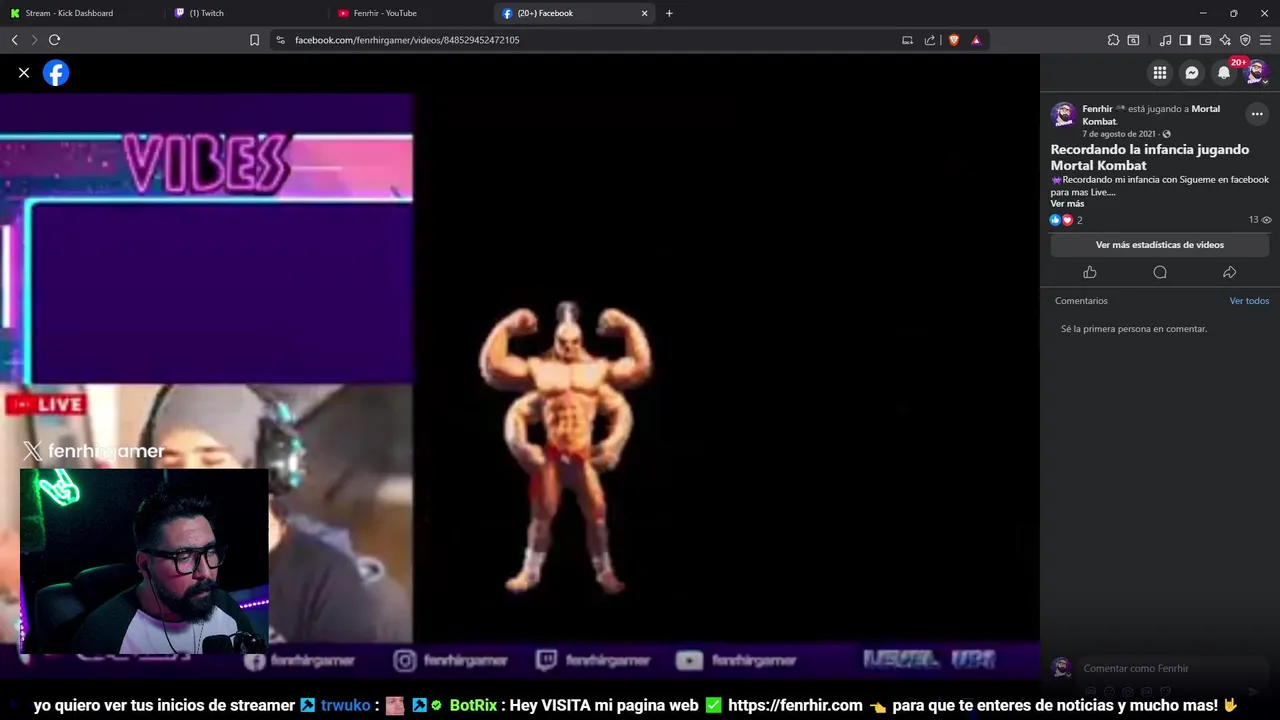Click the tab search window icon
The image size is (1280, 720).
1133,40
